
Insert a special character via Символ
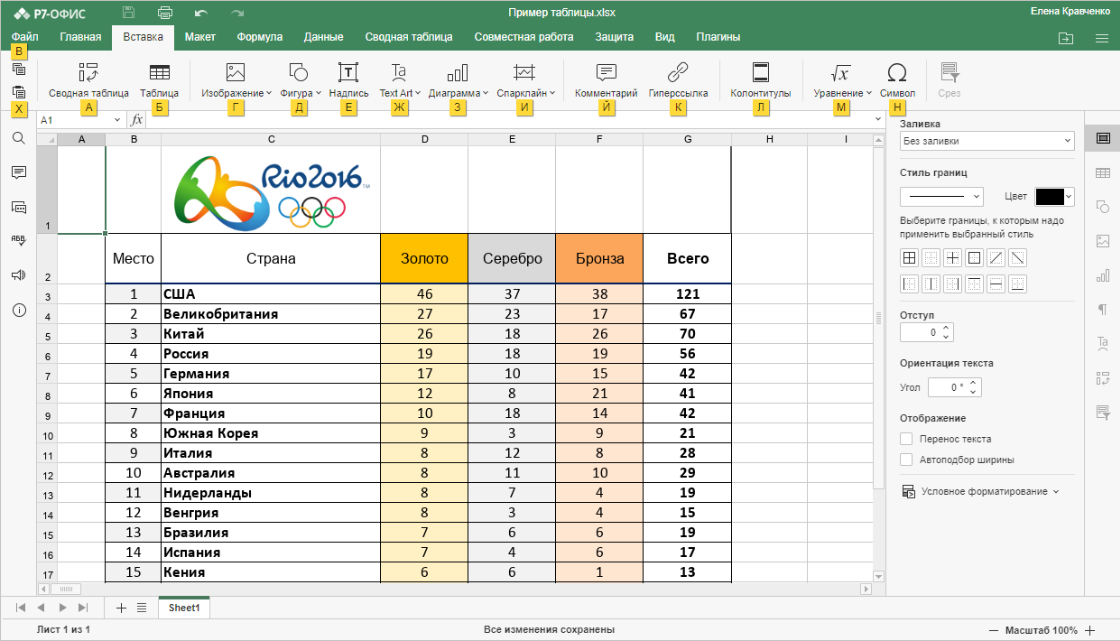coord(897,80)
